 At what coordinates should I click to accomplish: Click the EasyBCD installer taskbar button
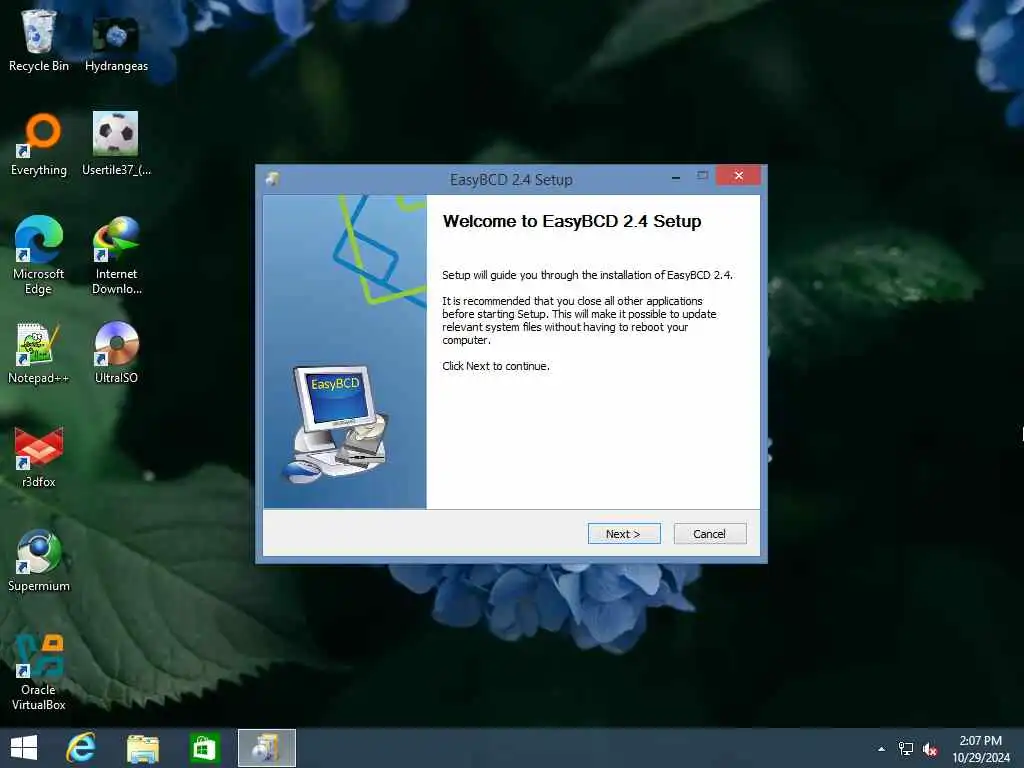pos(266,748)
